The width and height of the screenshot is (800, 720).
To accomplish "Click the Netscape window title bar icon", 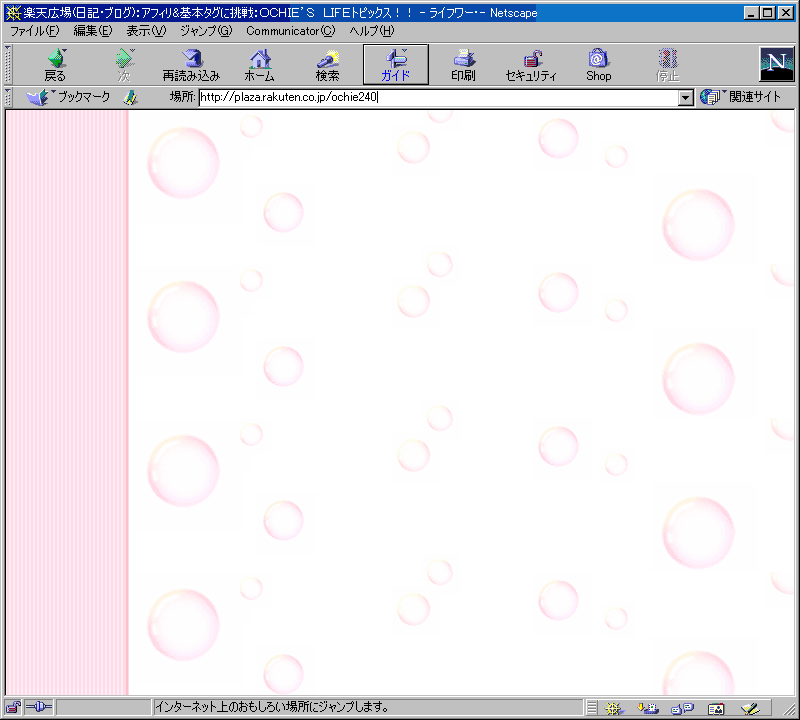I will [13, 13].
